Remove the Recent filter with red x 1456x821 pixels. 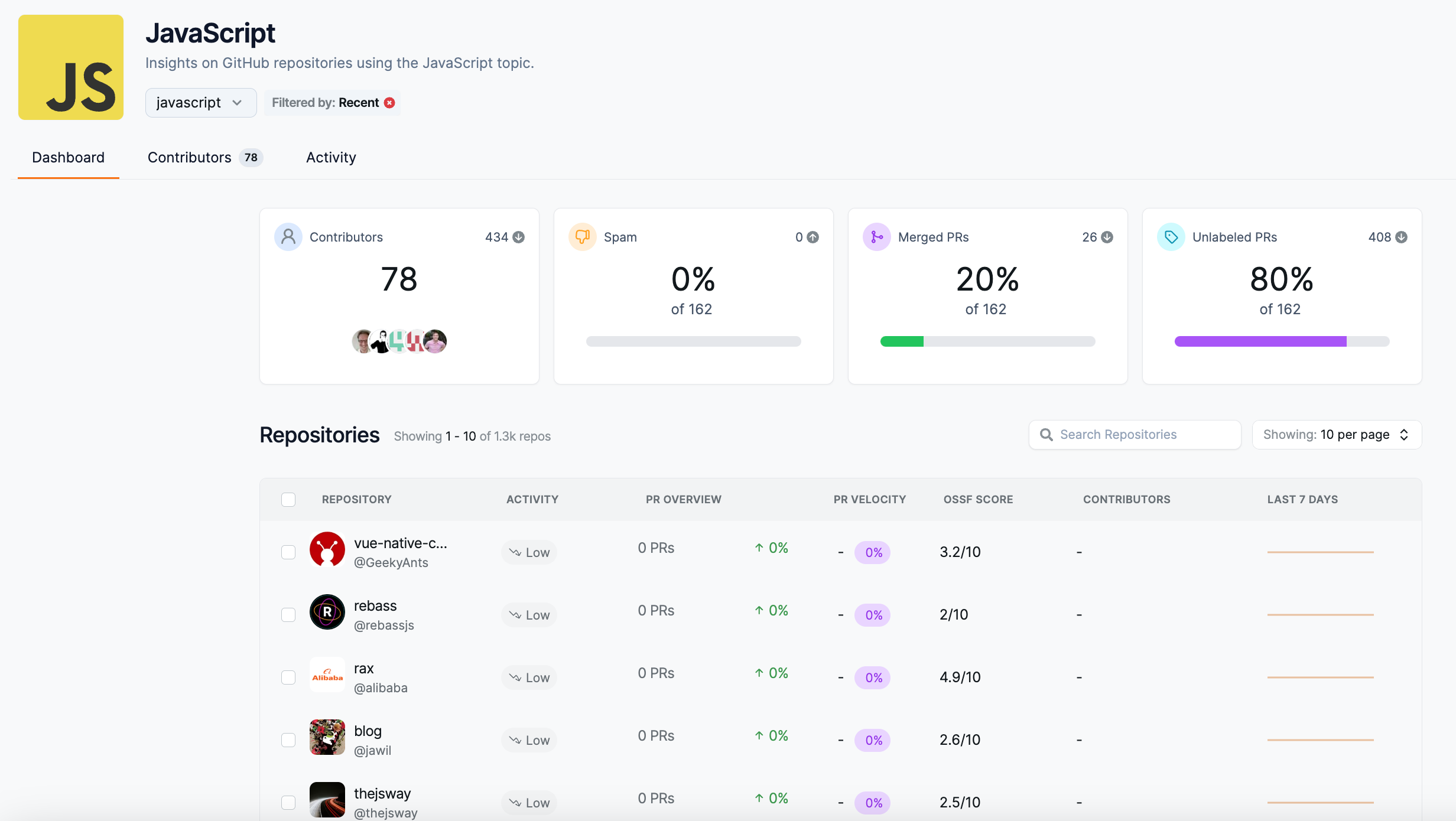point(389,103)
